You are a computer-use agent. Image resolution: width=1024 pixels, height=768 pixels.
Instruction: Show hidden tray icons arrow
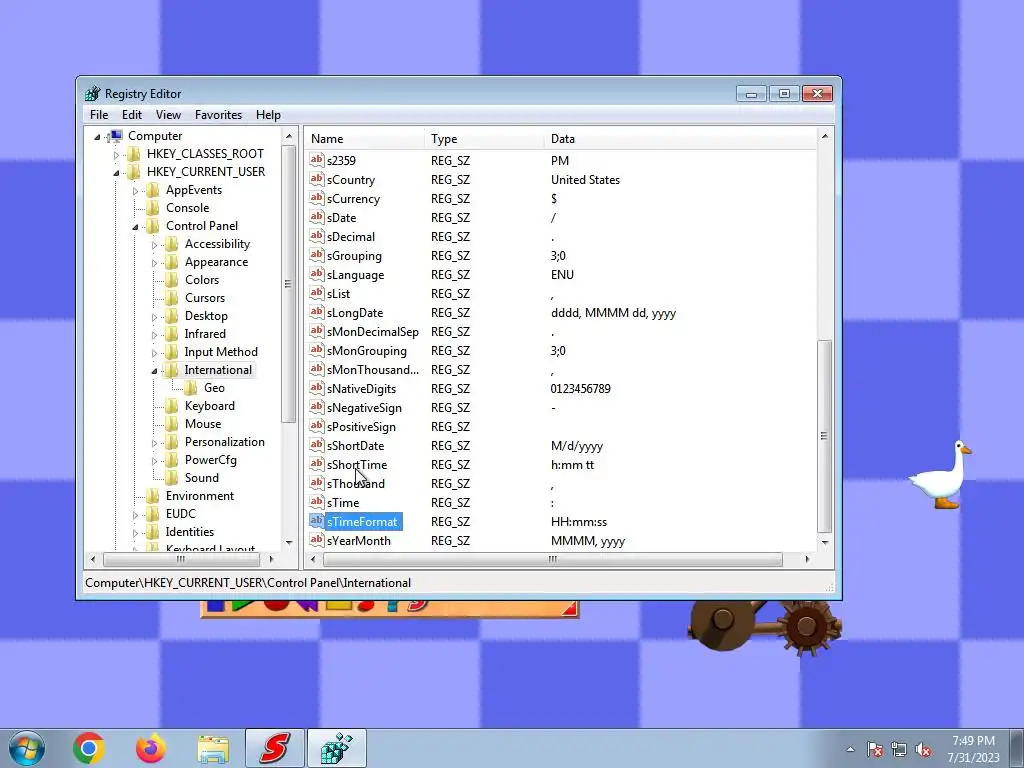(x=850, y=750)
